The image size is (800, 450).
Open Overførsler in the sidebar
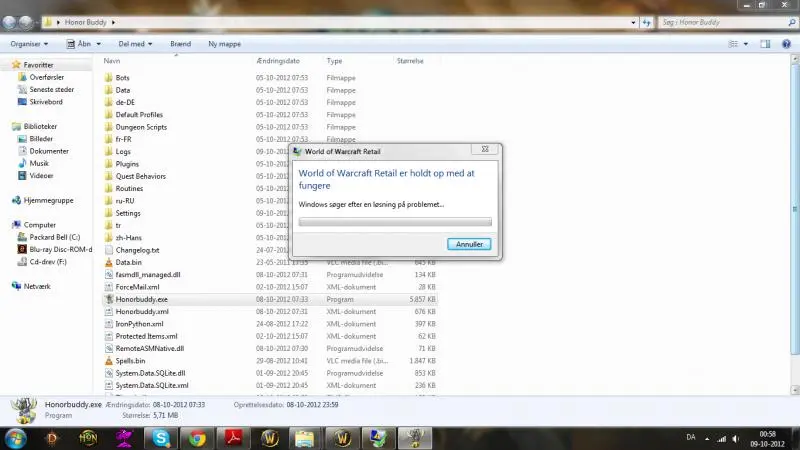coord(46,77)
